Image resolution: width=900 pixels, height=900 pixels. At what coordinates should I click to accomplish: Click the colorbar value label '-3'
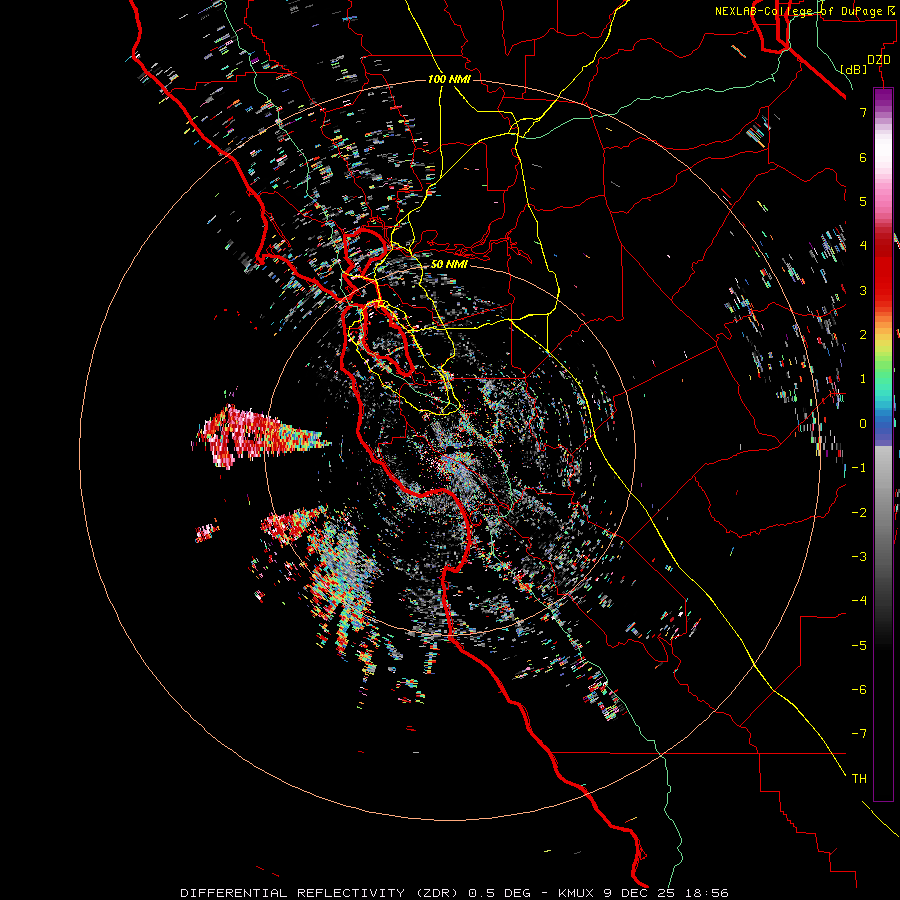(x=859, y=557)
